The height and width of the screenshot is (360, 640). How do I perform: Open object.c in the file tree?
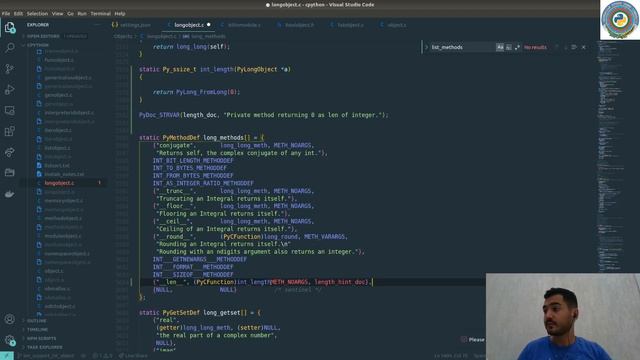point(54,271)
